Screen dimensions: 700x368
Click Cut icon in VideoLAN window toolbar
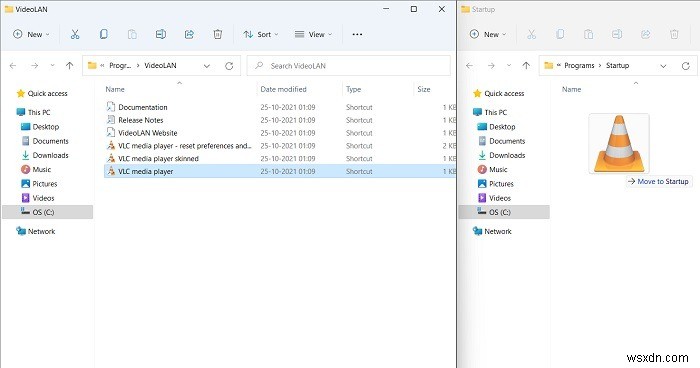coord(75,34)
